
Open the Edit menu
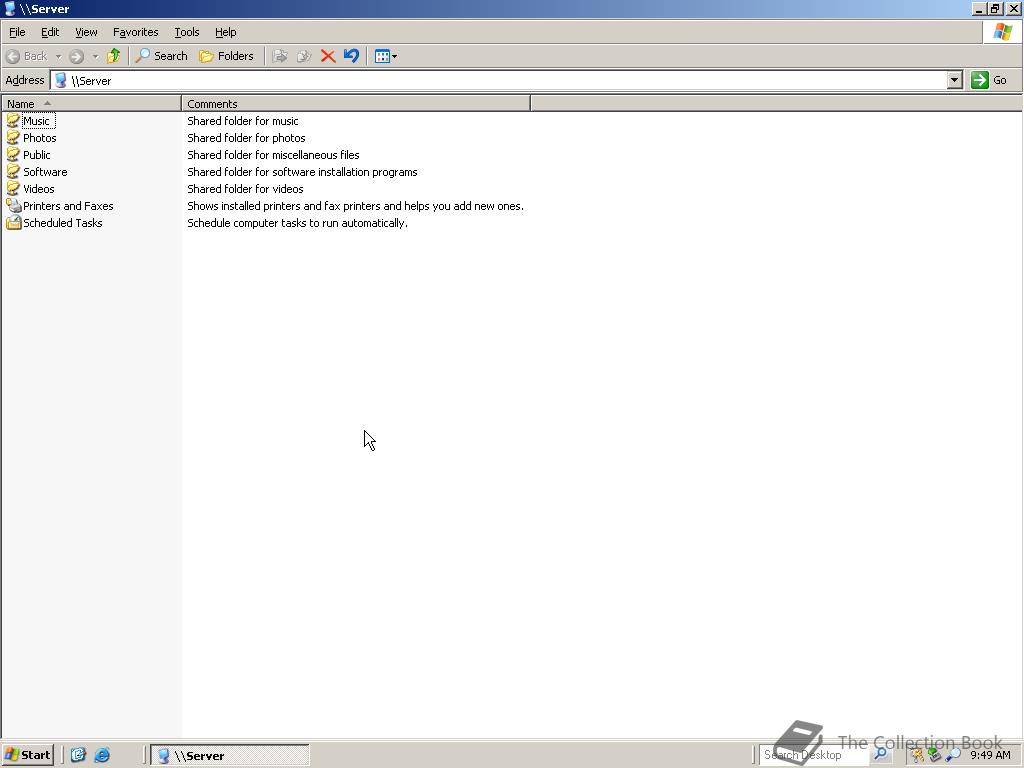[50, 32]
